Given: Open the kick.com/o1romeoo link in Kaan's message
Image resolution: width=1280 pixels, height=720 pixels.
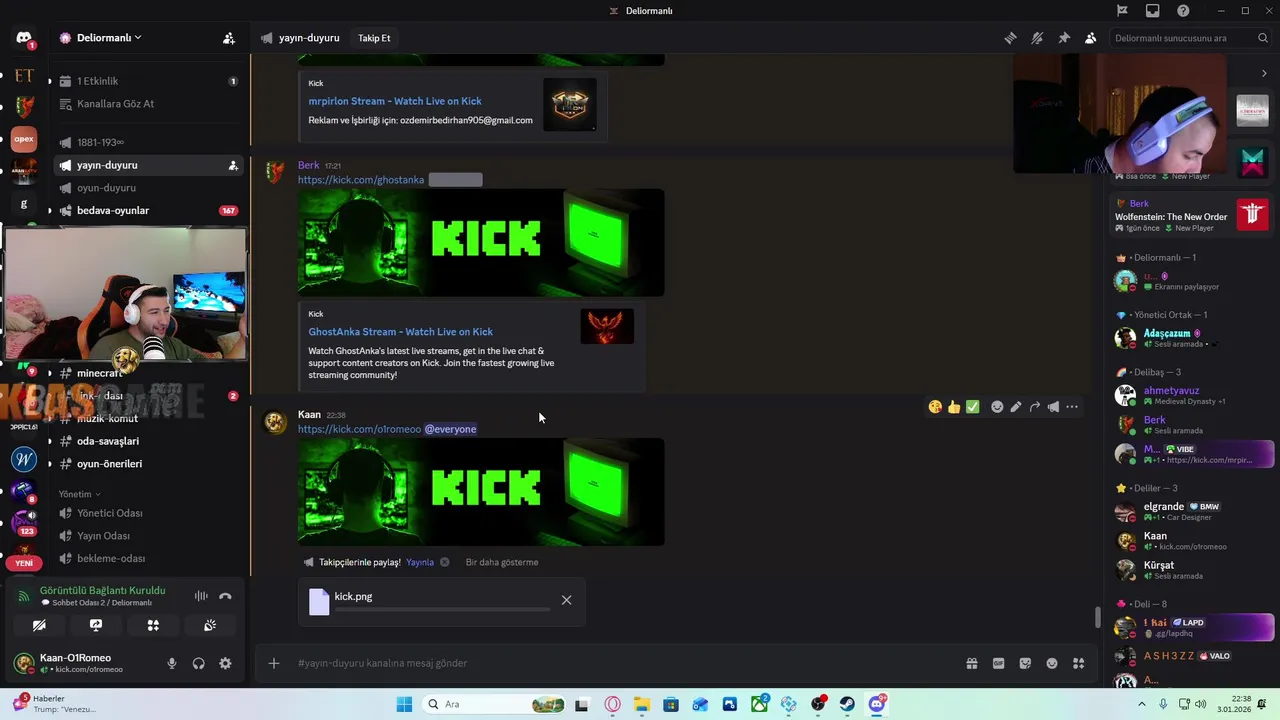Looking at the screenshot, I should [x=359, y=429].
